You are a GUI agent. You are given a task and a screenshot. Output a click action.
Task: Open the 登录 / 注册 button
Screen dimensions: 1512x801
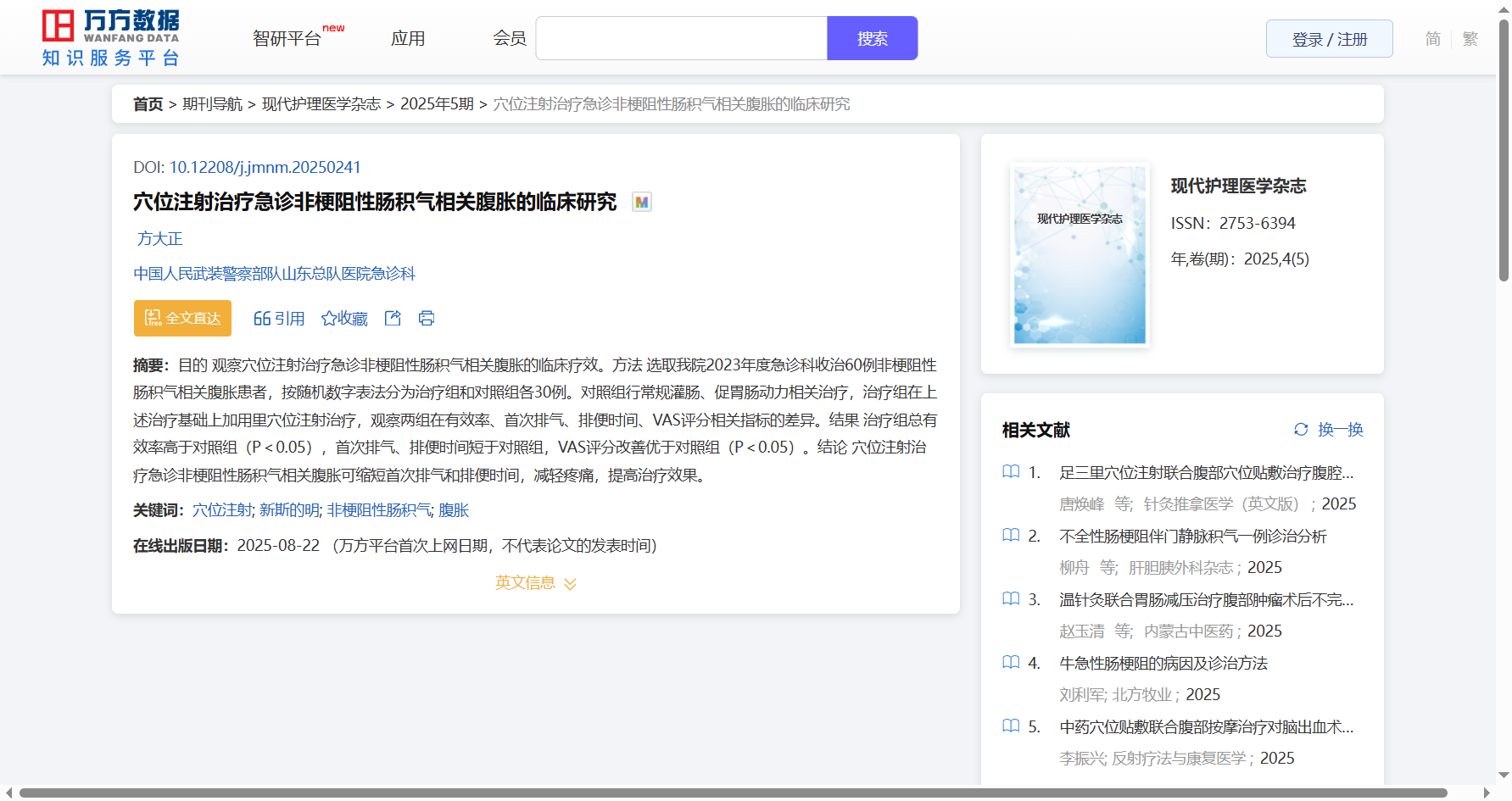point(1329,39)
